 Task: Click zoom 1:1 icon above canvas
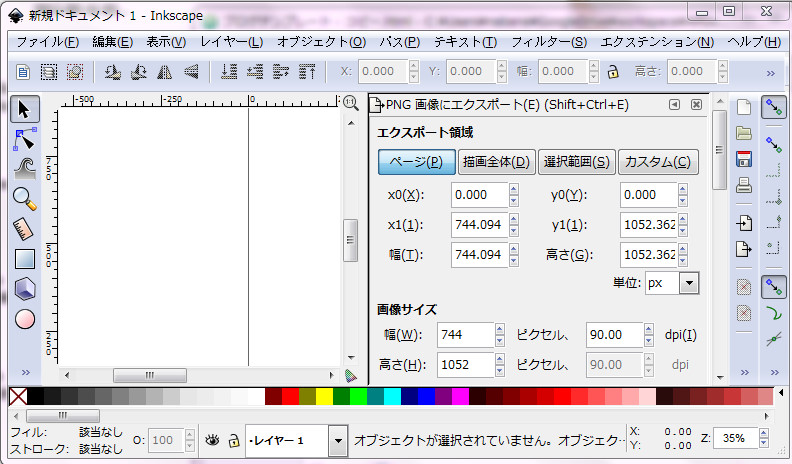351,104
